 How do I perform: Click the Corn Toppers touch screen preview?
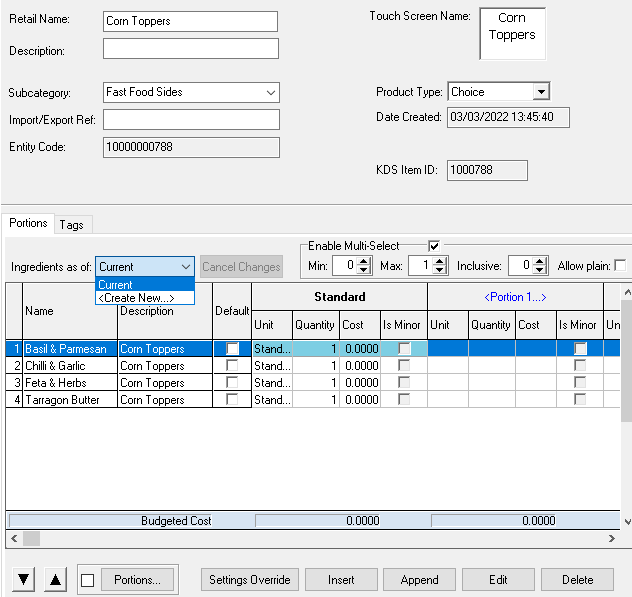pyautogui.click(x=512, y=33)
